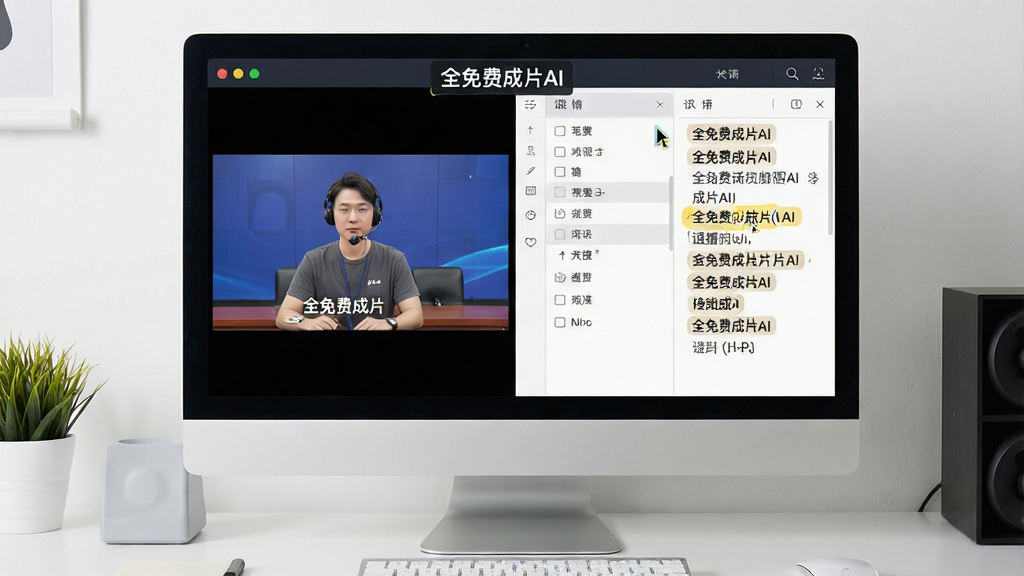Close the middle checklist panel
The width and height of the screenshot is (1024, 576).
tap(660, 104)
